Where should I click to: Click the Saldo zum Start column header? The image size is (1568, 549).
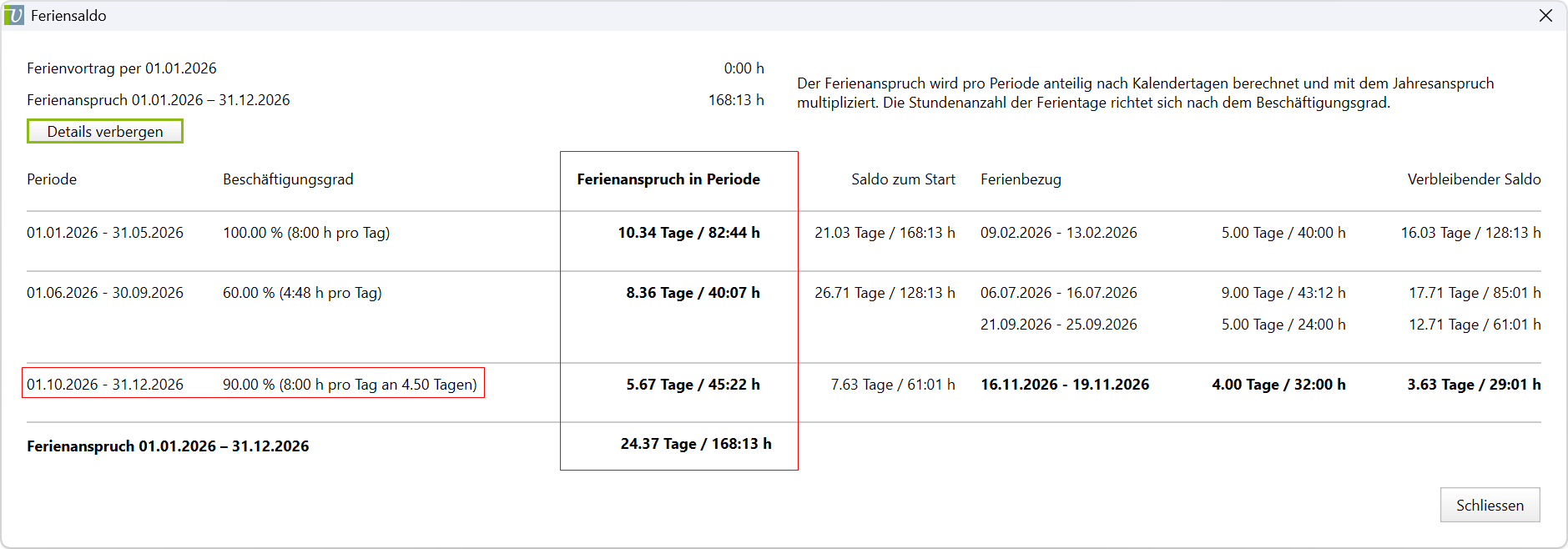(x=903, y=179)
